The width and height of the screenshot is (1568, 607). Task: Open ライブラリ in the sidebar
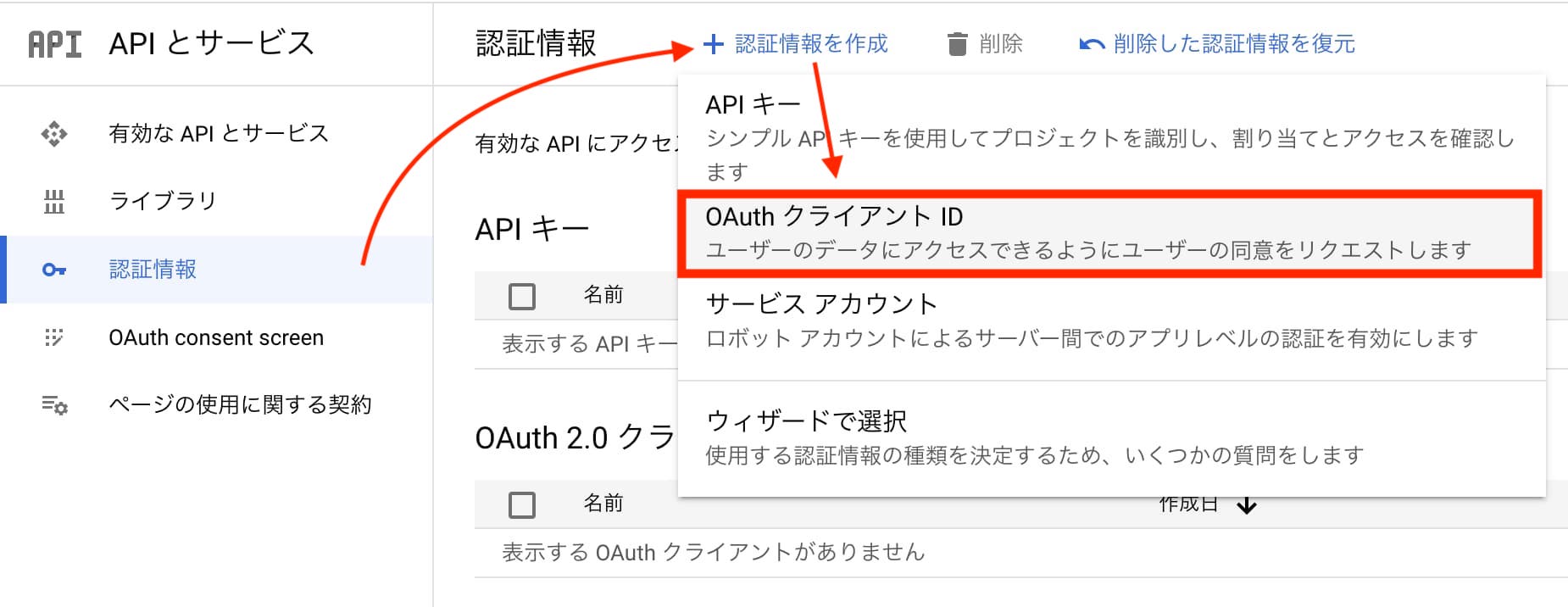(x=163, y=202)
